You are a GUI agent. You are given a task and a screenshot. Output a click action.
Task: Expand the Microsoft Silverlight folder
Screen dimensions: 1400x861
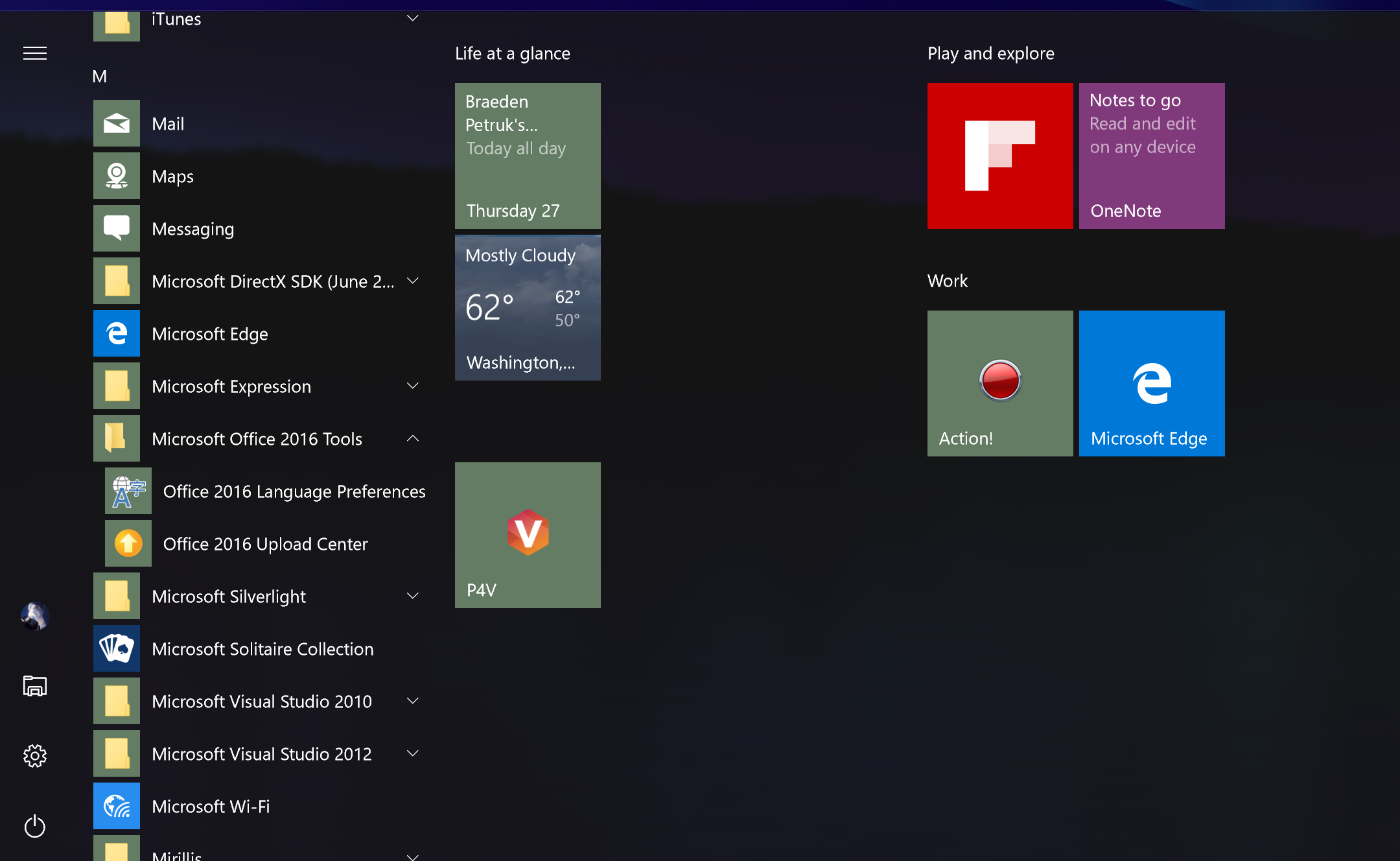pos(413,595)
